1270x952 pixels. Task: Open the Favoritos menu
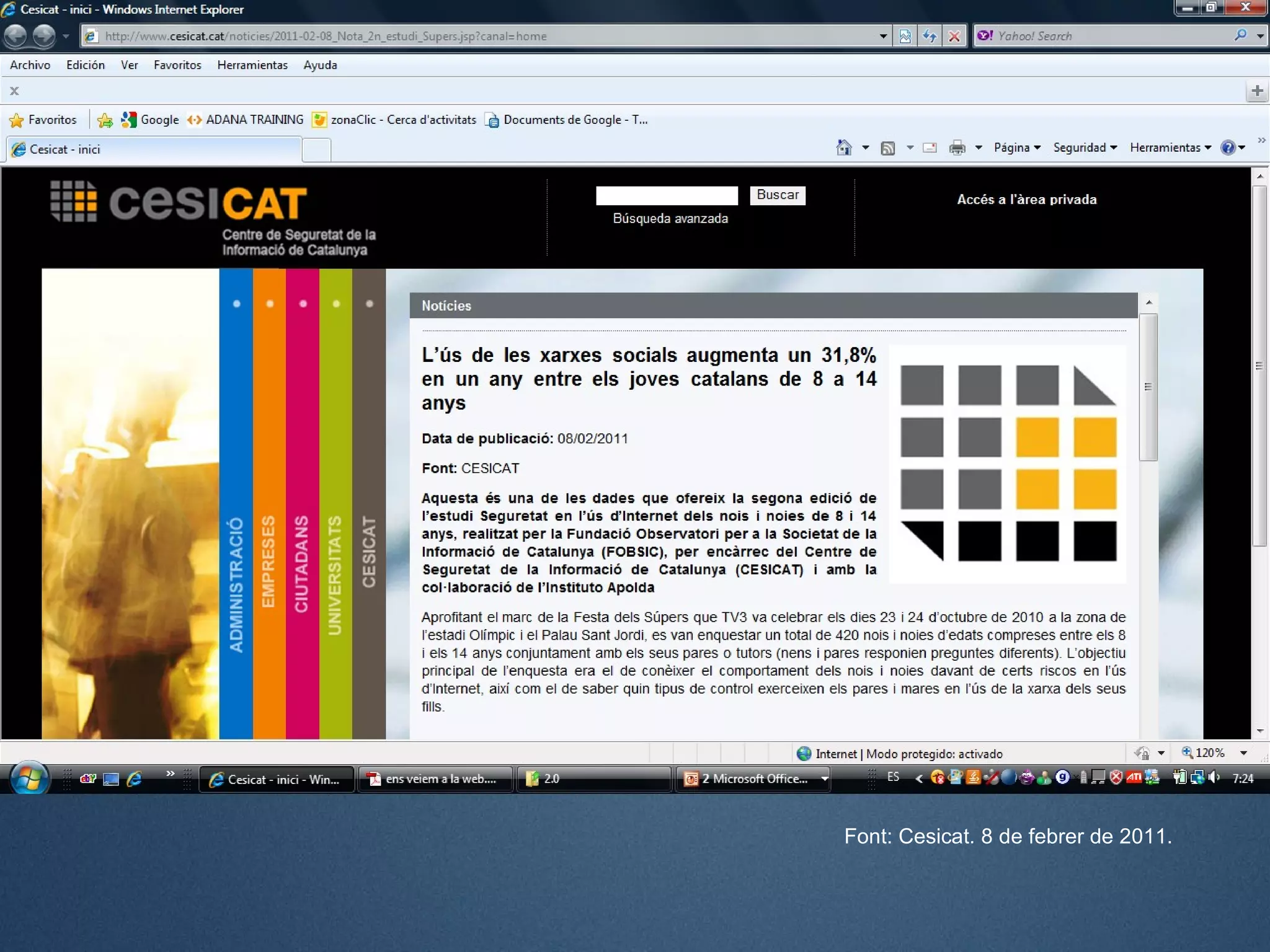177,65
